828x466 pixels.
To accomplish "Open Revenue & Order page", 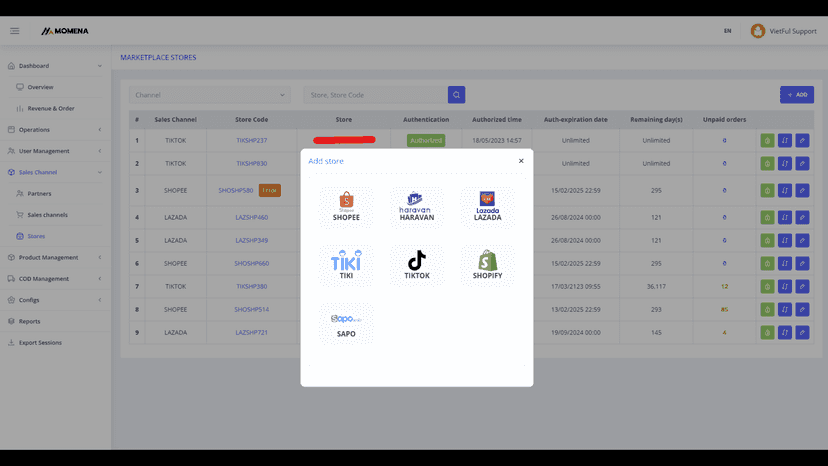I will (51, 108).
